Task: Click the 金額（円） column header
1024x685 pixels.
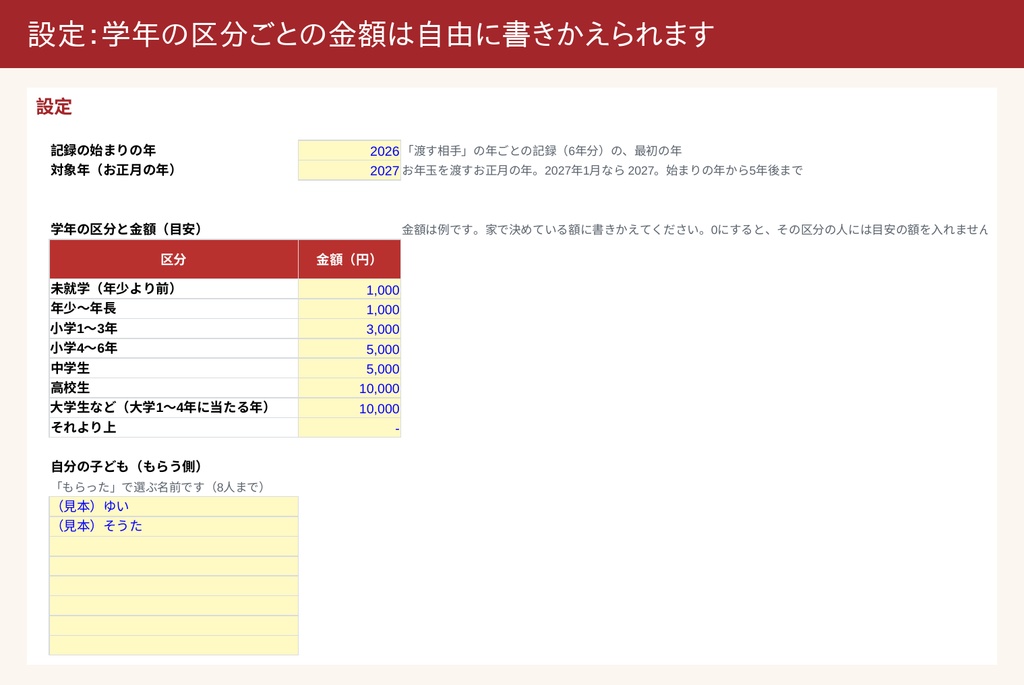Action: click(x=349, y=259)
